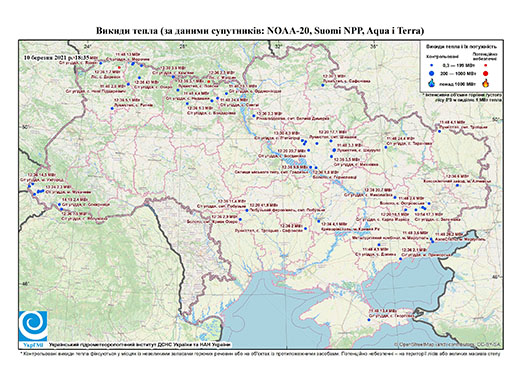Select the blue marker at с. Тарасівка
Viewport: 520px width, 368px height.
[x=386, y=147]
